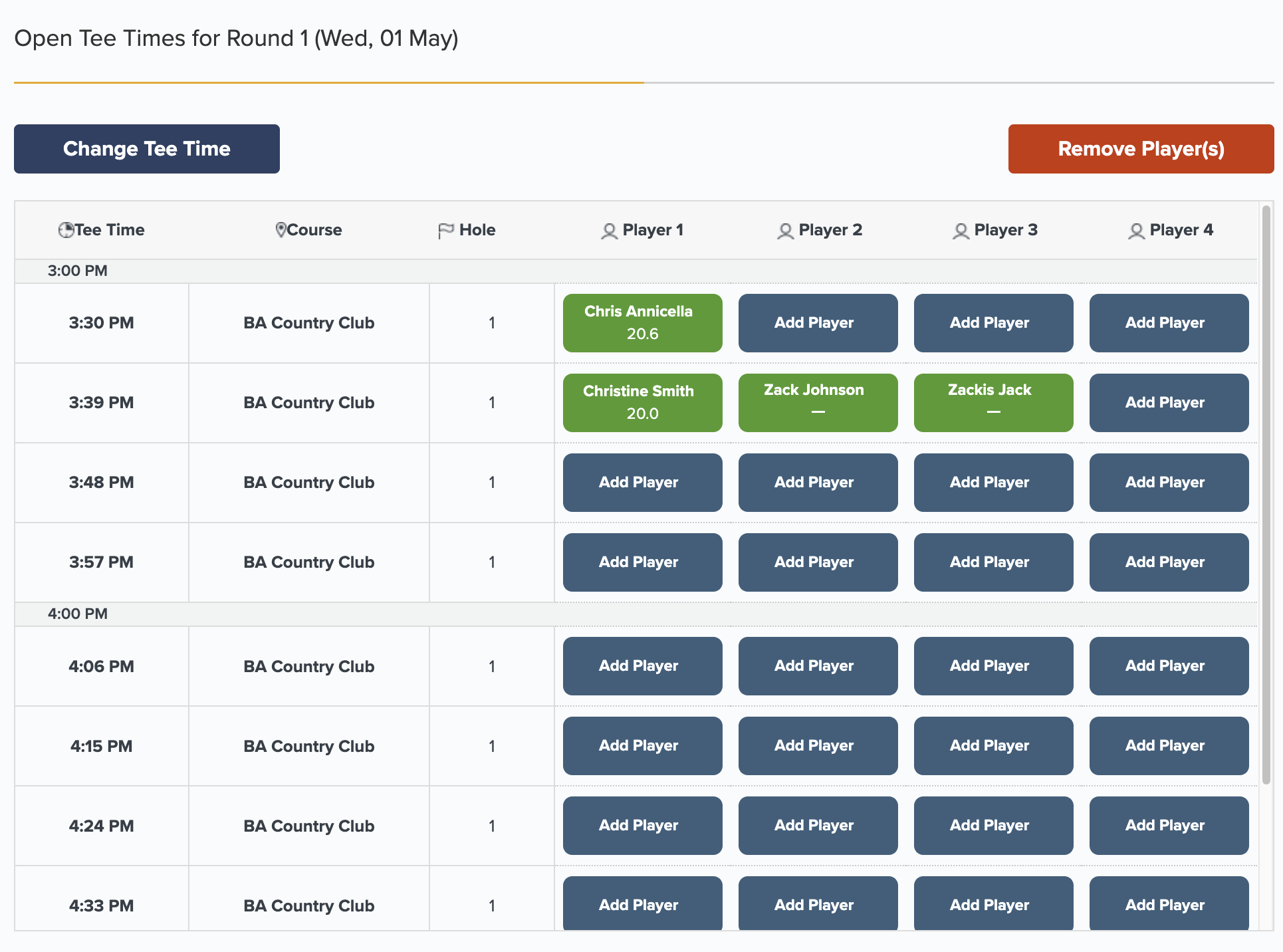Click the location pin icon beside Course
The image size is (1283, 952).
pyautogui.click(x=281, y=230)
